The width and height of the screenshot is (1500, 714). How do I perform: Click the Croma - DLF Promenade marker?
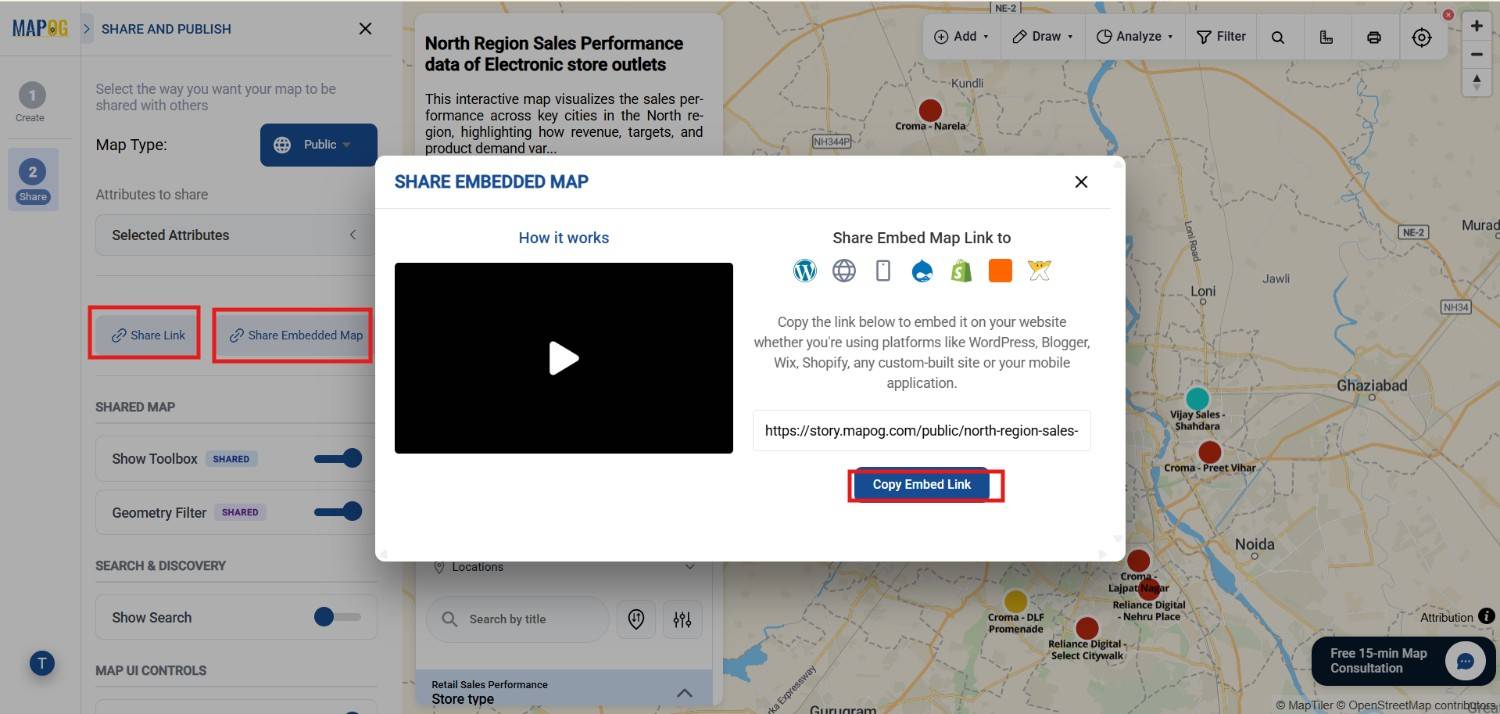tap(1015, 601)
